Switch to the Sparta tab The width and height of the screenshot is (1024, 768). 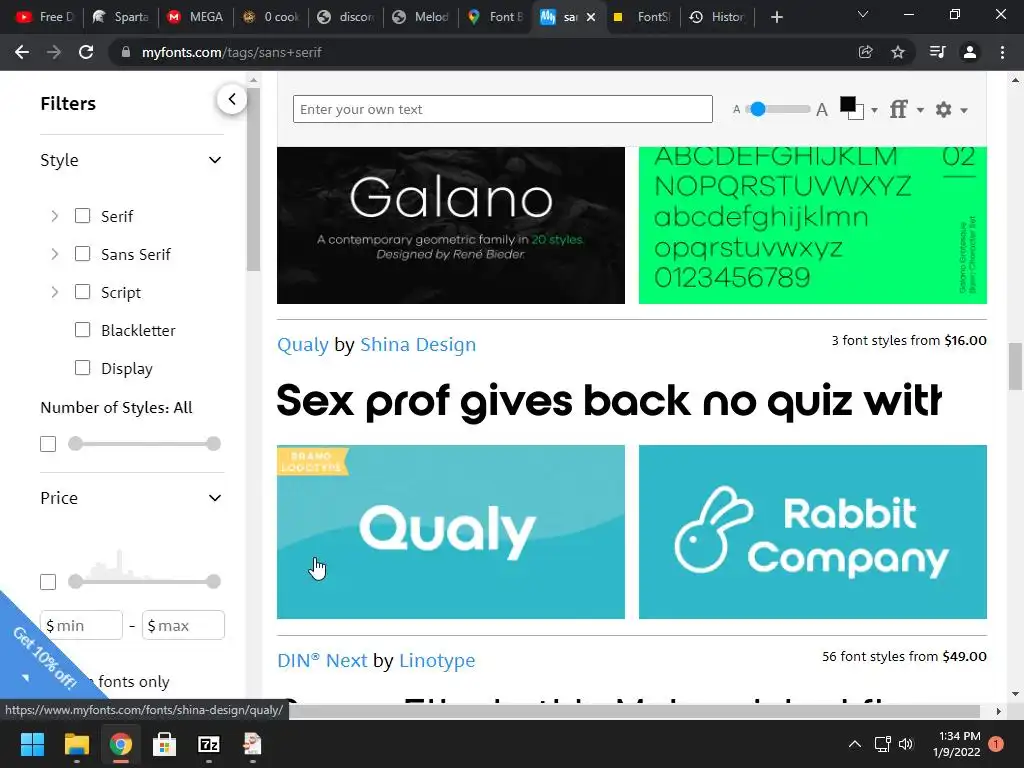(x=120, y=17)
